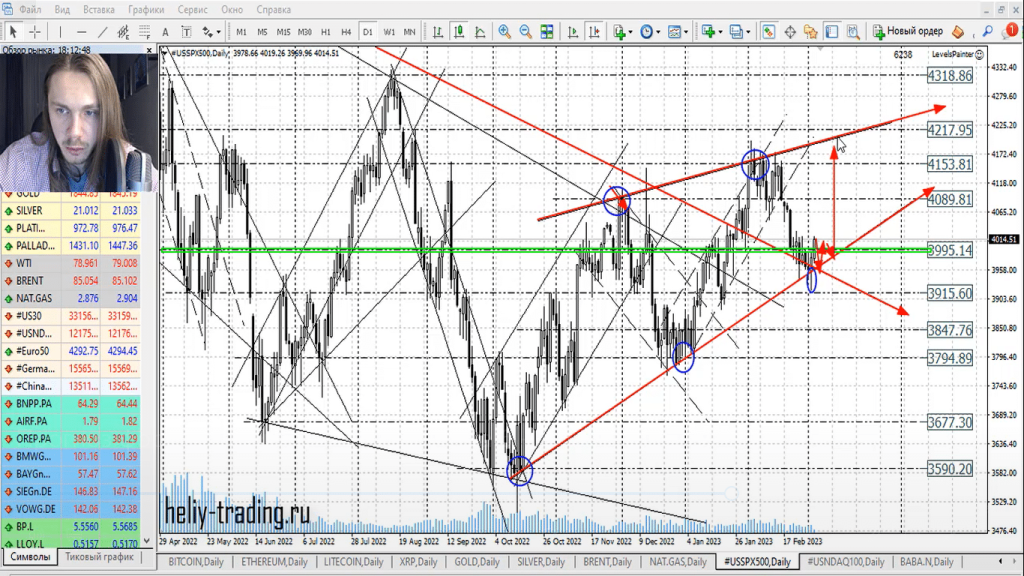Click the search magnifier icon
This screenshot has width=1024, height=576.
tap(987, 31)
